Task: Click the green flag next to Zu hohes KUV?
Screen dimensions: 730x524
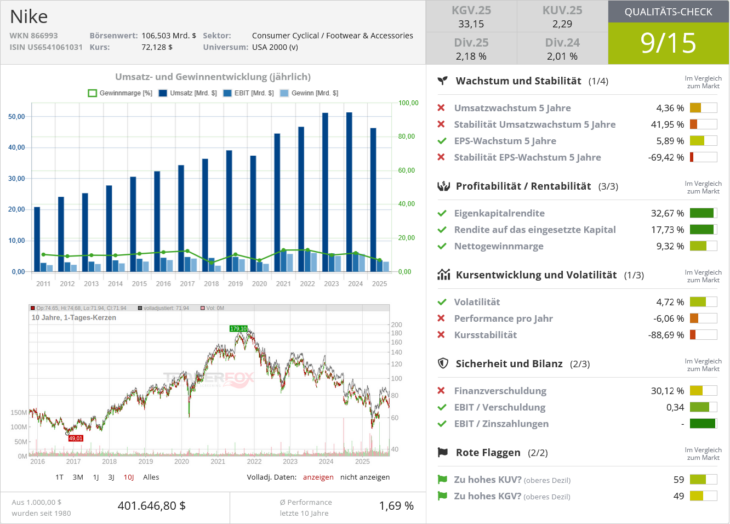Action: [x=442, y=479]
